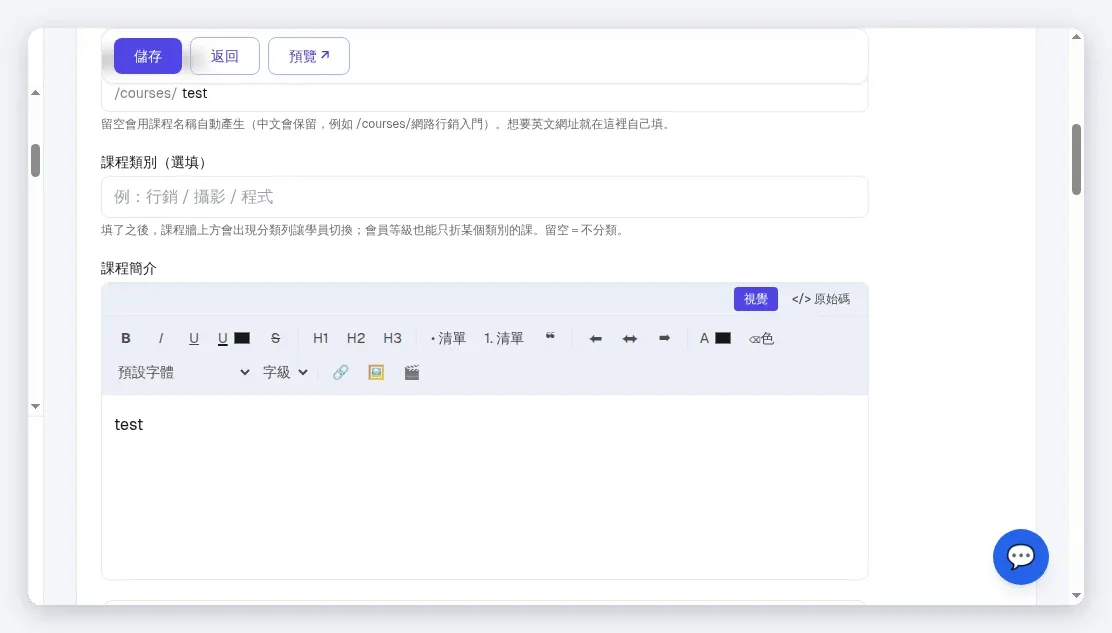Open the chat support bubble
This screenshot has height=633, width=1112.
click(1021, 557)
